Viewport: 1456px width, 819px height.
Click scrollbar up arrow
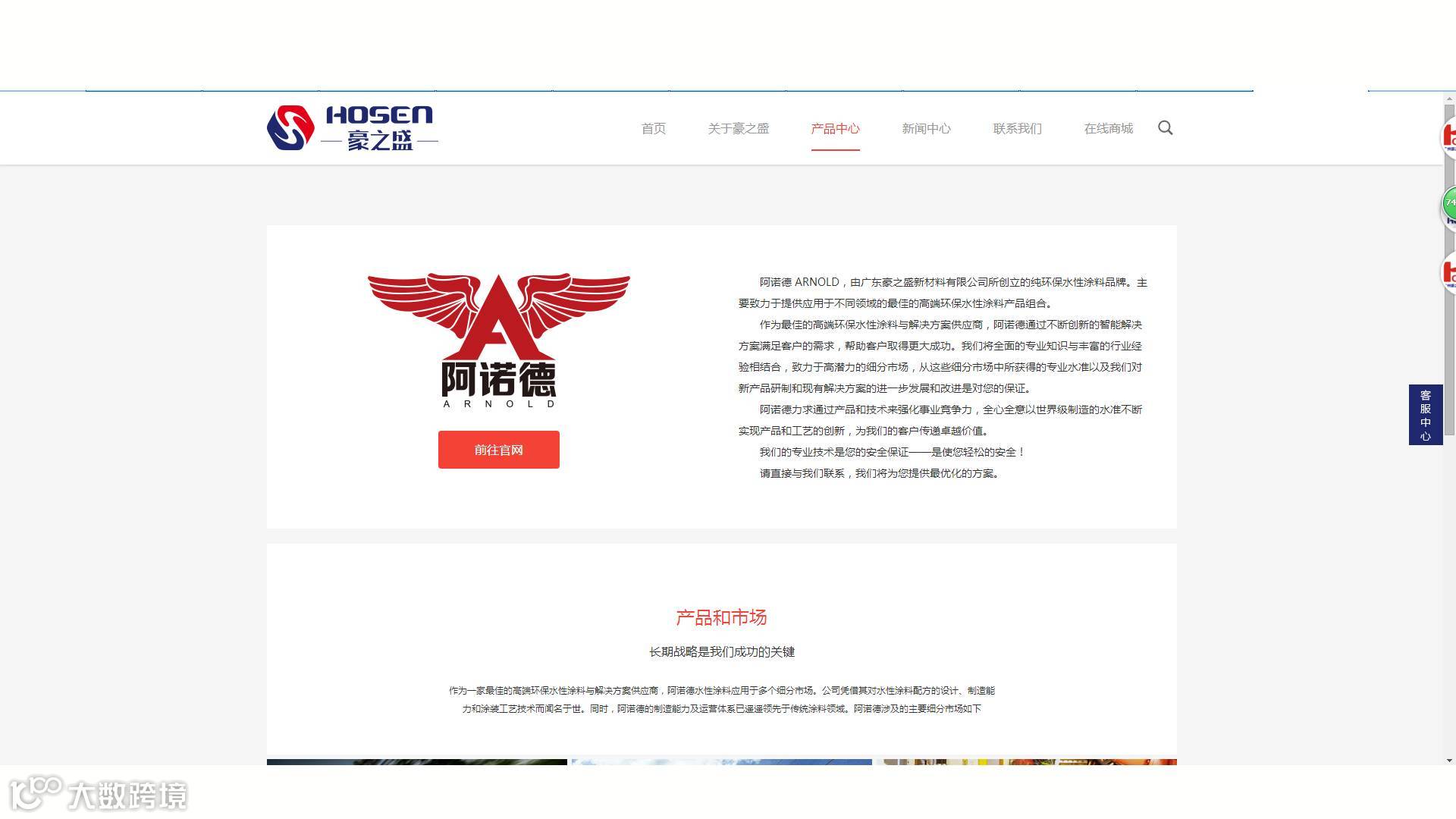[x=1449, y=99]
